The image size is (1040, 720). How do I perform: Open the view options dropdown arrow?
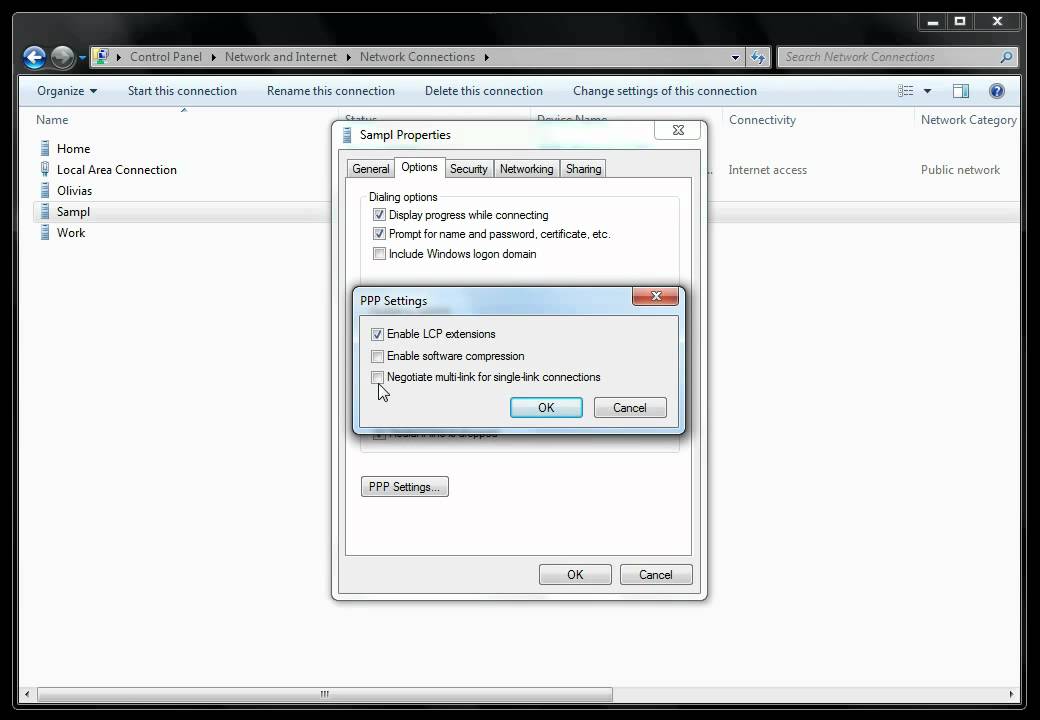(927, 91)
